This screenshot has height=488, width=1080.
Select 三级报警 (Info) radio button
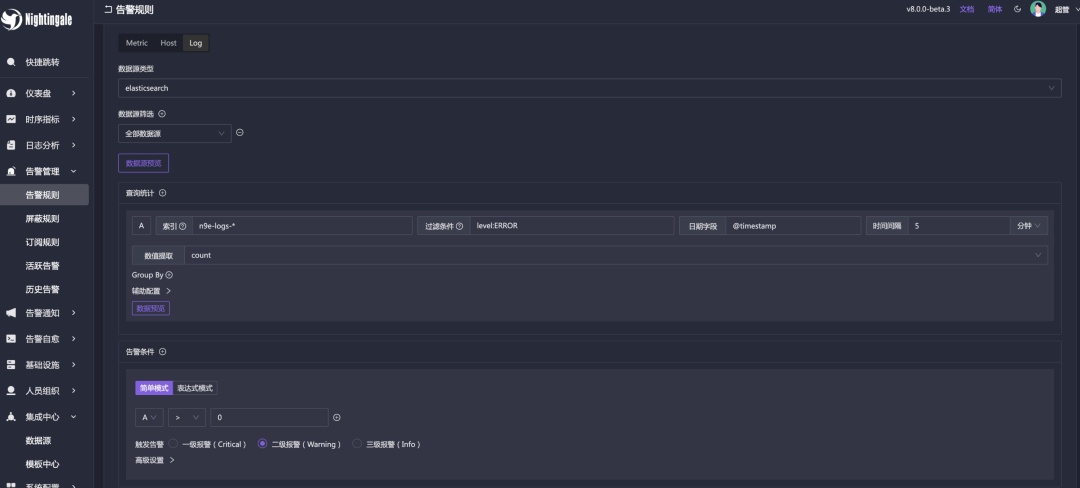(357, 444)
